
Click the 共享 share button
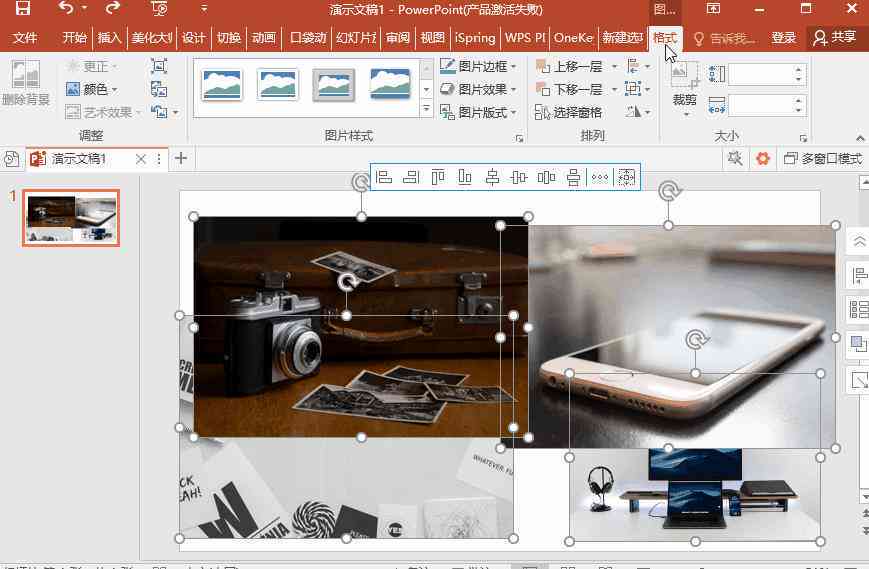tap(834, 38)
